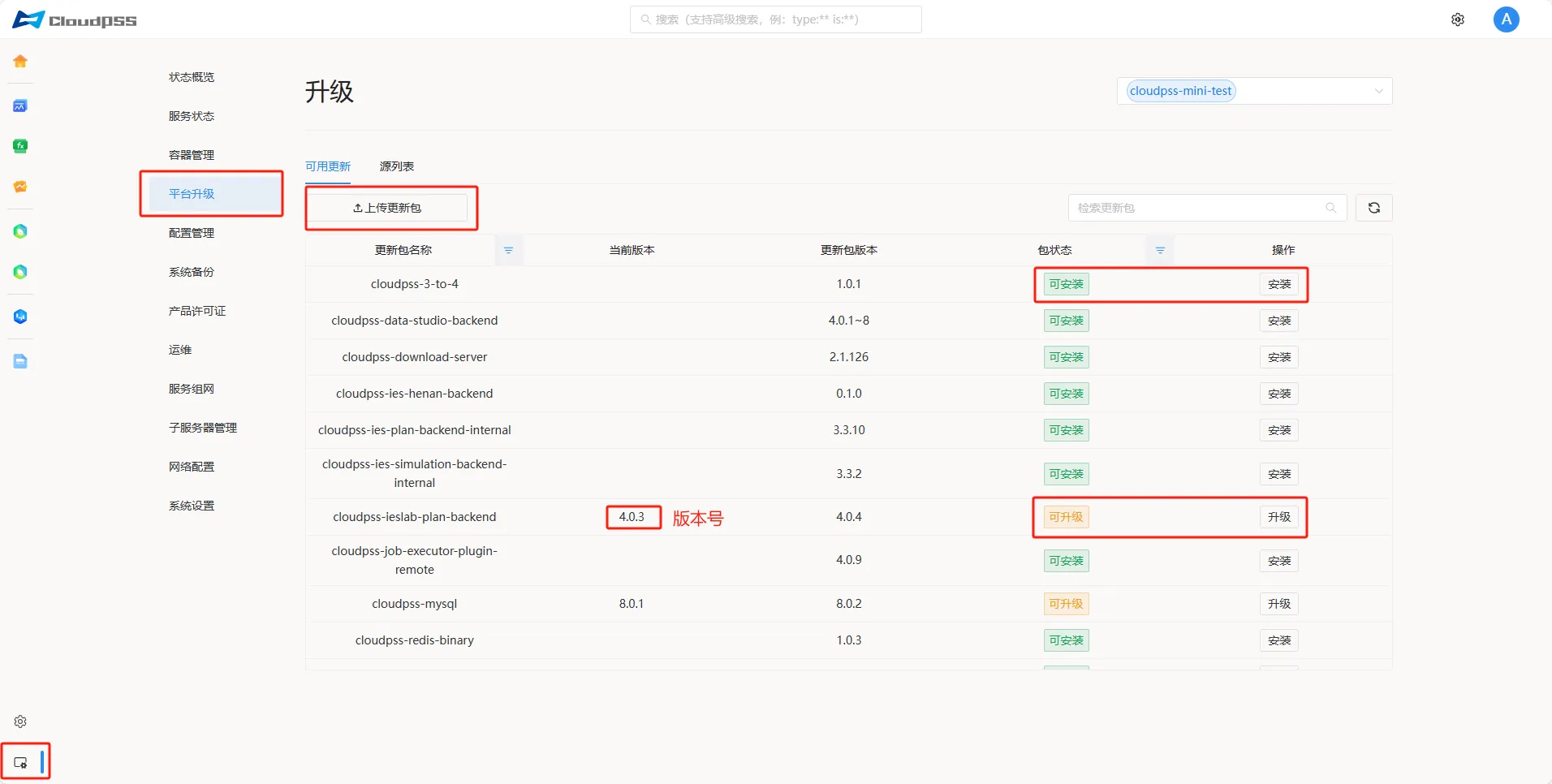This screenshot has width=1552, height=784.
Task: Install cloudpss-ies-simulation-backend-internal package
Action: [x=1279, y=474]
